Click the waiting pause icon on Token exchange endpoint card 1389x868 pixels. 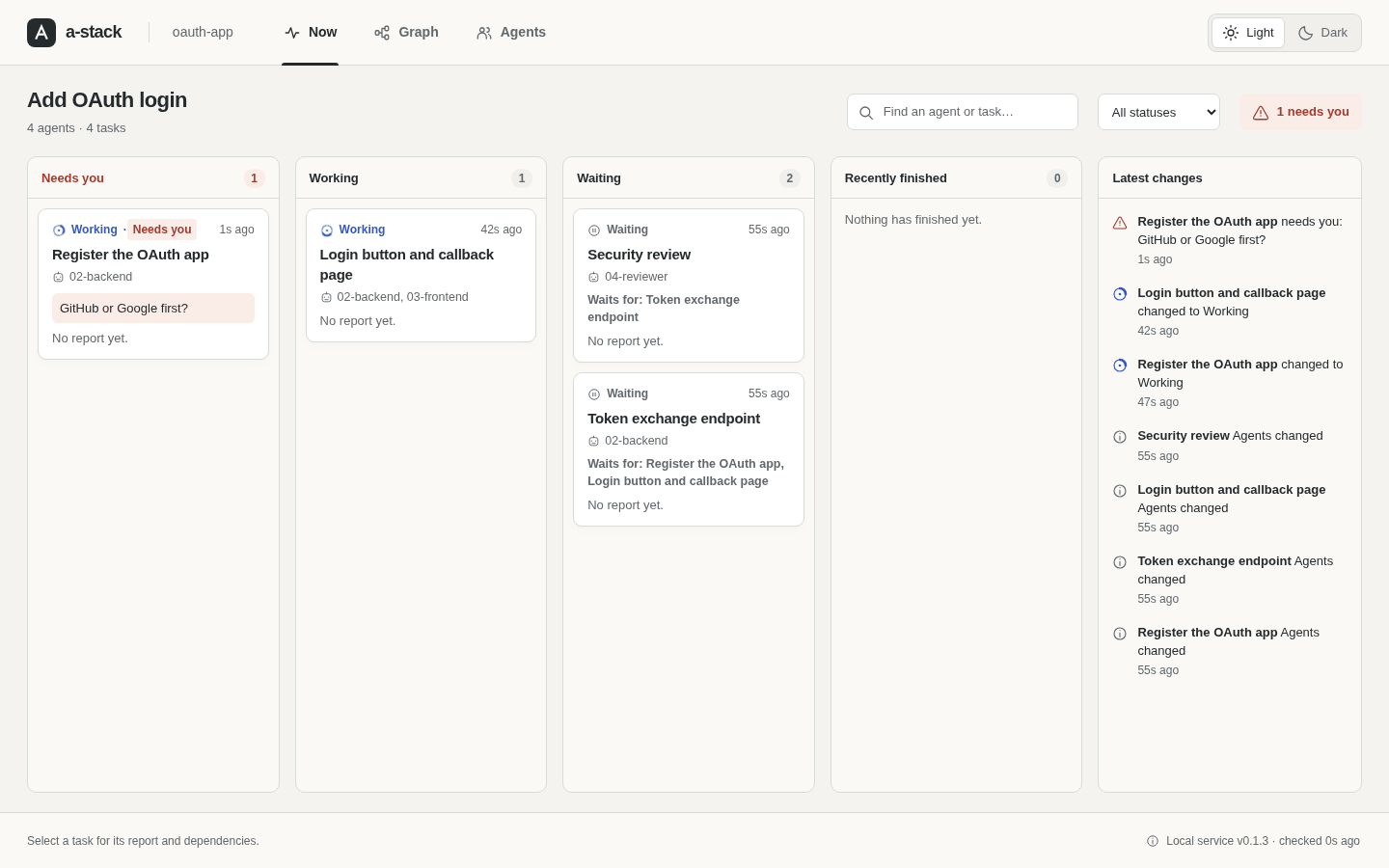pyautogui.click(x=594, y=394)
